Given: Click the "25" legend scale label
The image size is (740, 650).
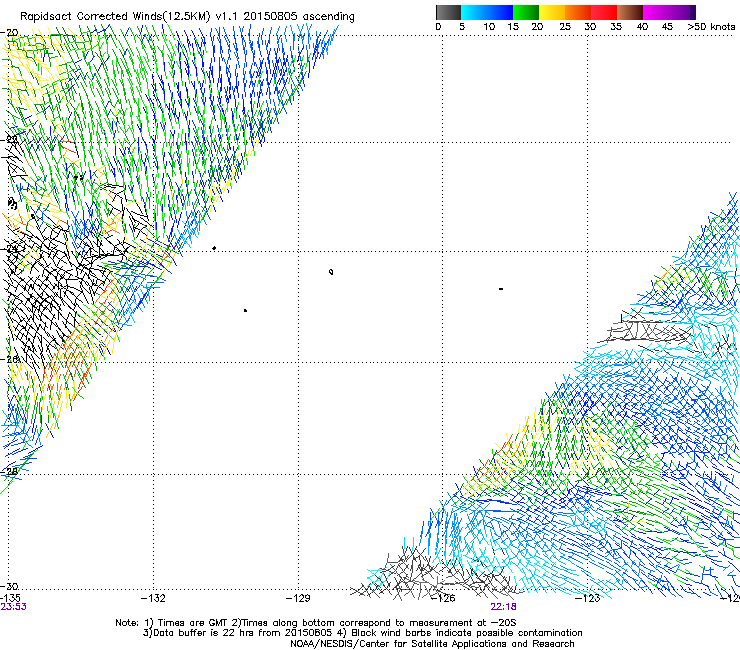Looking at the screenshot, I should click(565, 27).
